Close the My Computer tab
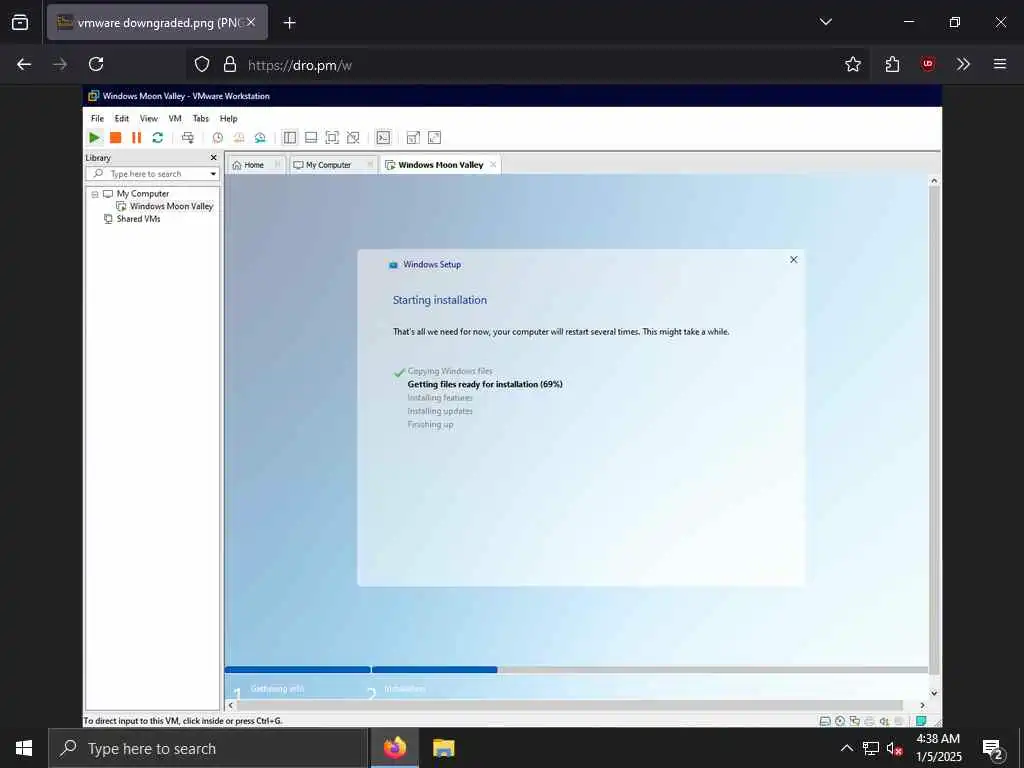The height and width of the screenshot is (768, 1024). click(370, 165)
